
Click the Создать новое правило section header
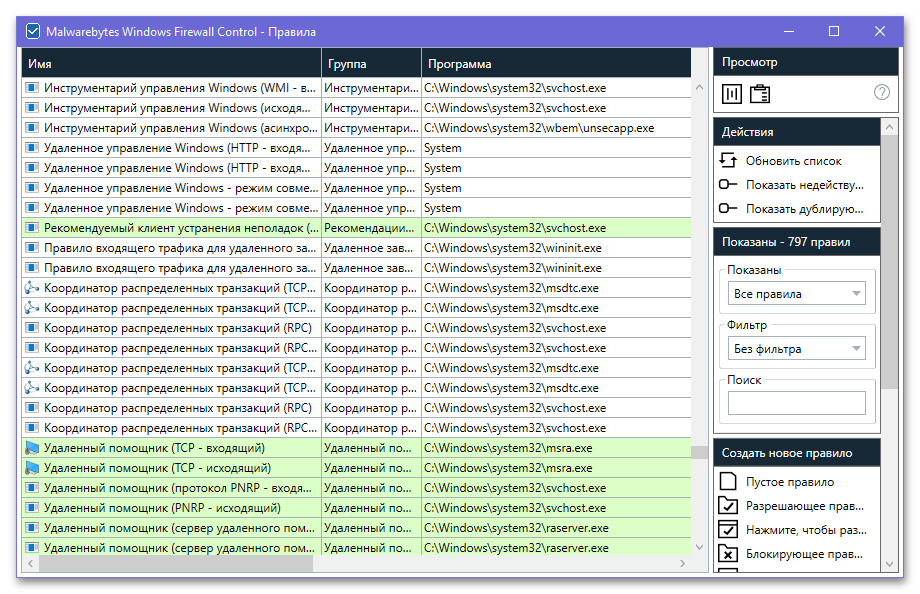pyautogui.click(x=796, y=453)
